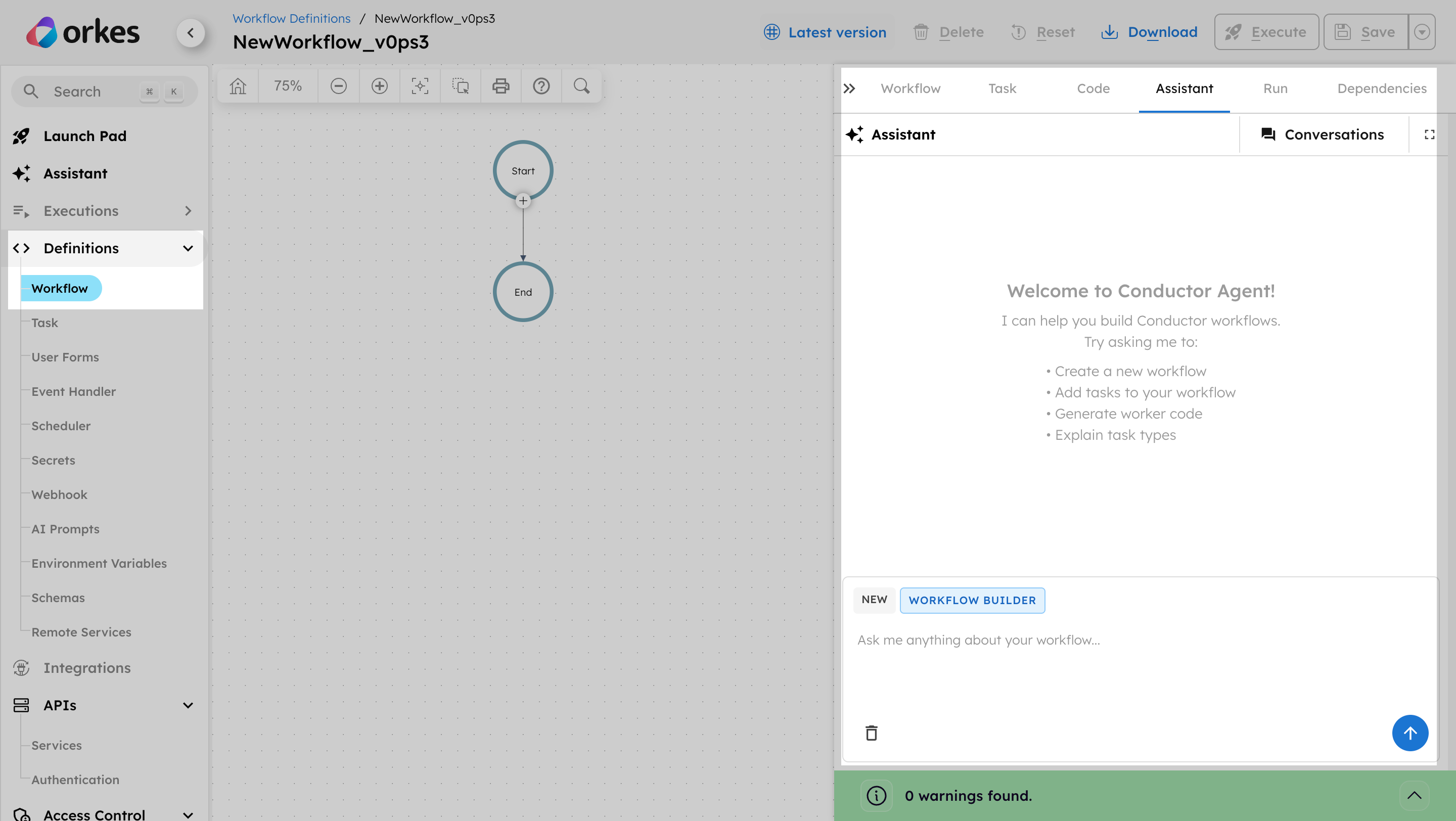Zoom out of the workflow canvas

click(x=339, y=86)
